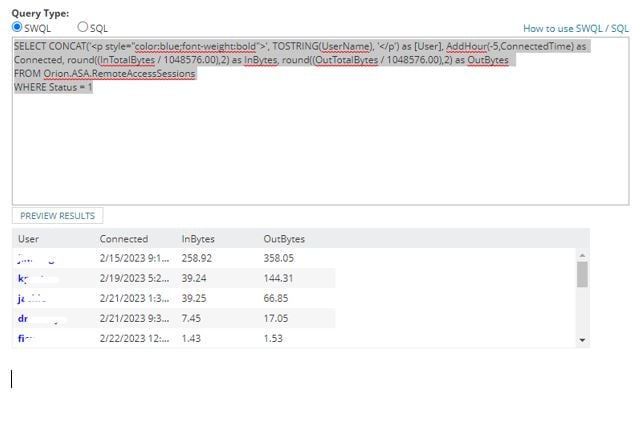Select the 2/21/2023 9:3... connected cell
Viewport: 644px width, 421px height.
point(134,318)
